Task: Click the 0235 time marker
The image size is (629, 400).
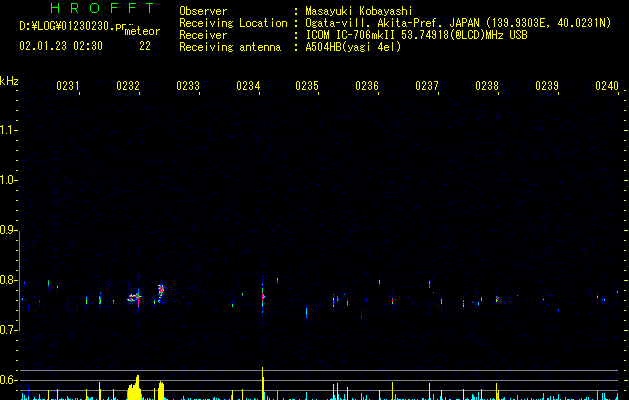Action: pos(307,85)
